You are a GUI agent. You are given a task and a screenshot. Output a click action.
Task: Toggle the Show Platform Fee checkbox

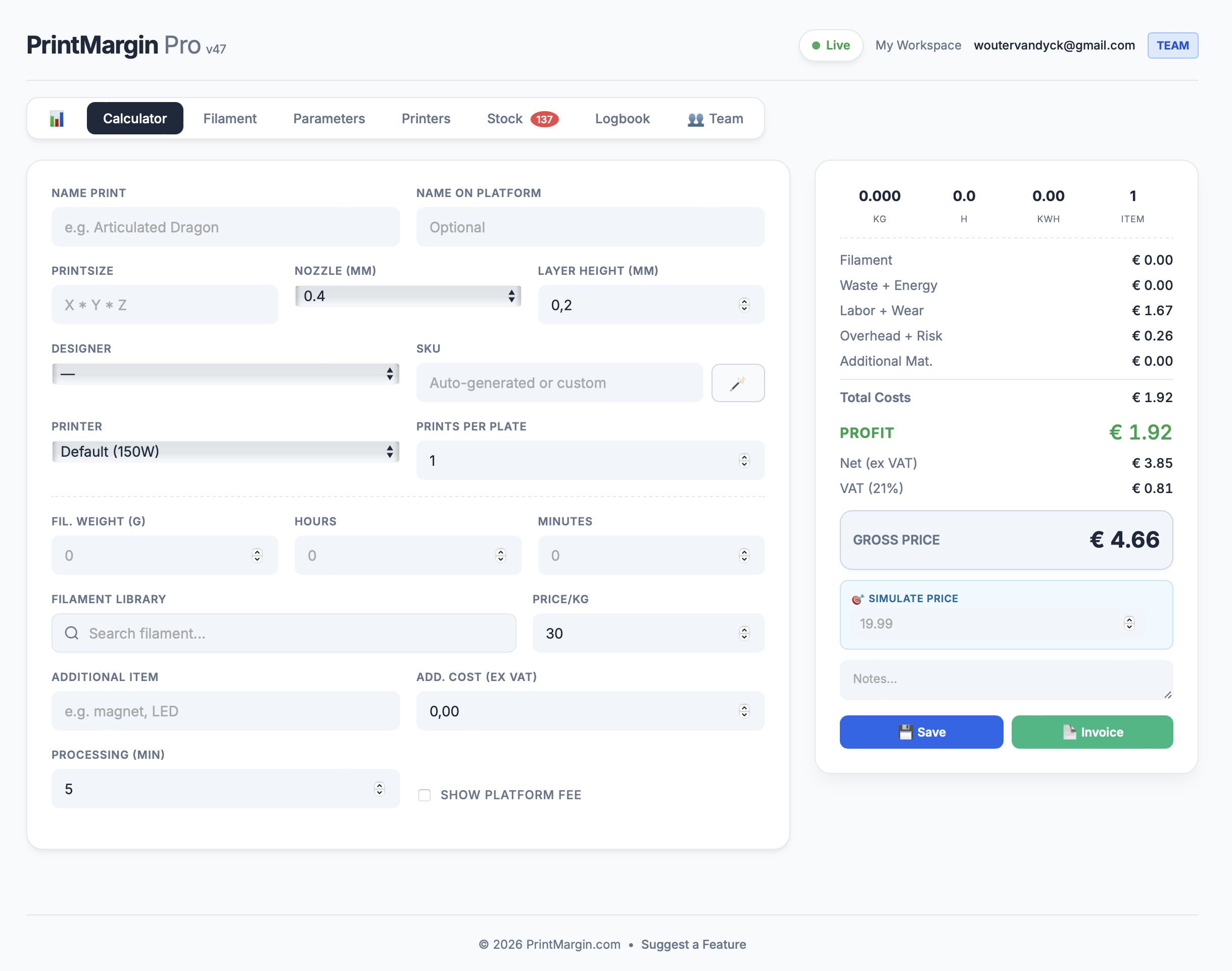[x=424, y=795]
